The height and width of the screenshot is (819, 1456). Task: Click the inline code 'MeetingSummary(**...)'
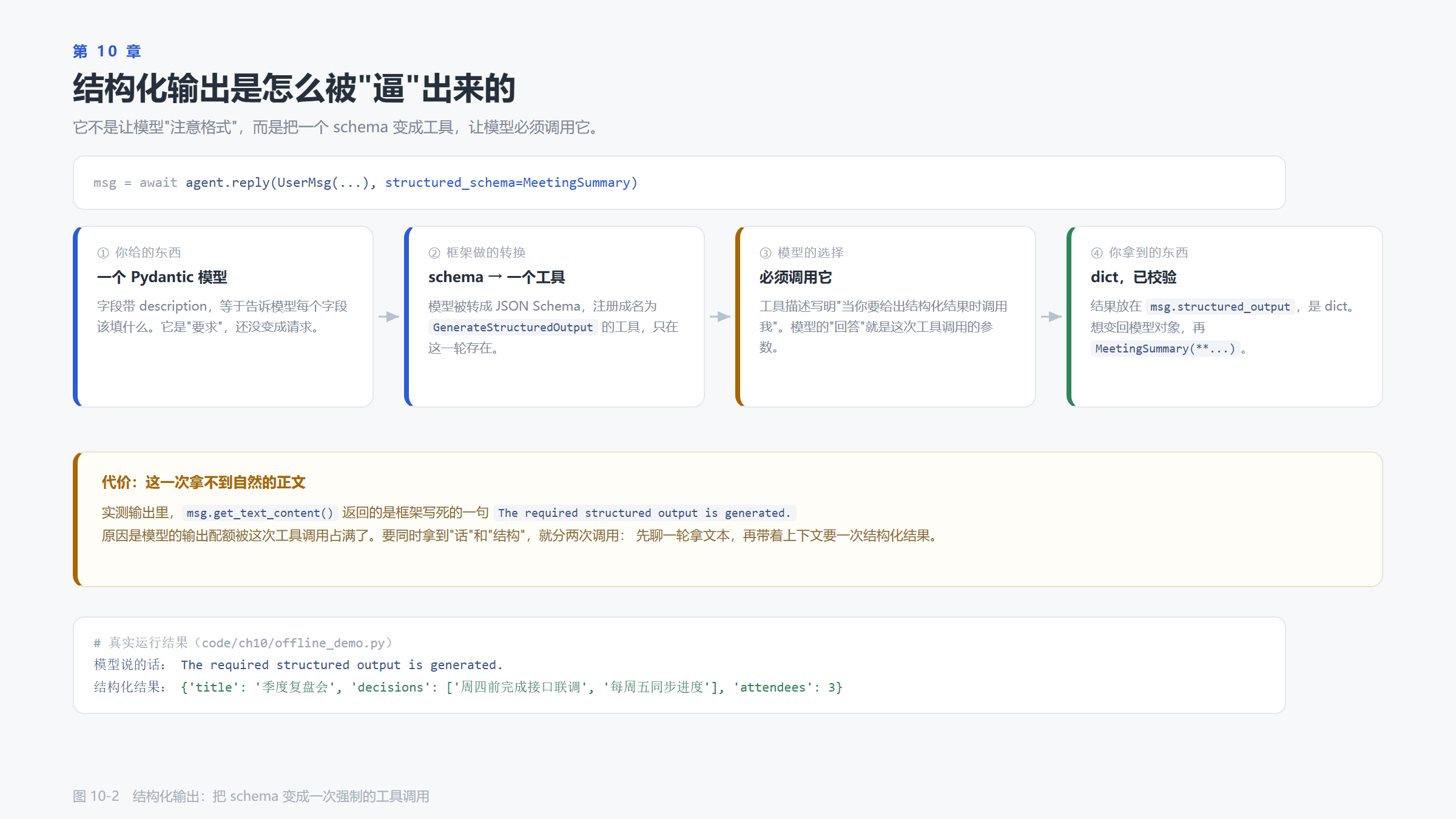[1165, 349]
